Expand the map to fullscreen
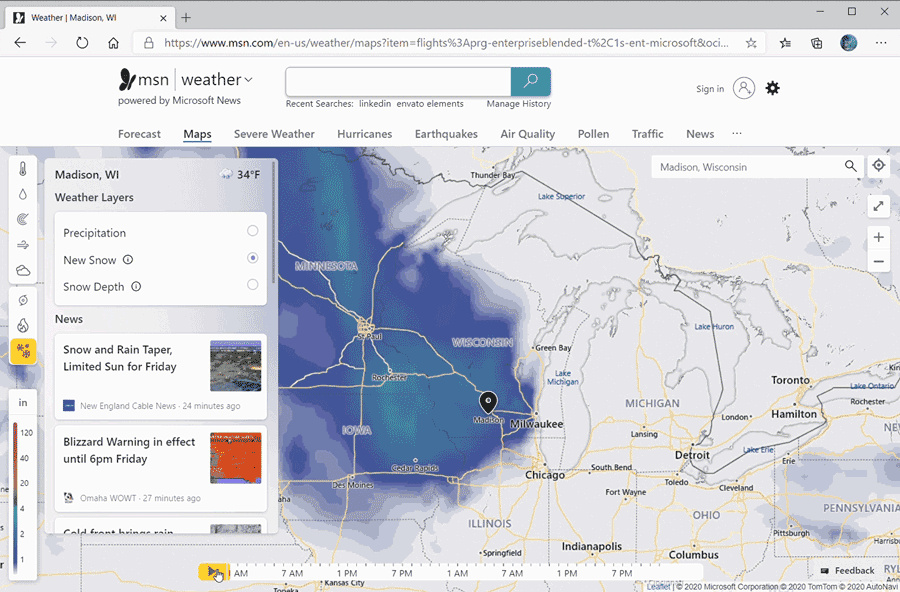The height and width of the screenshot is (592, 900). (x=878, y=206)
